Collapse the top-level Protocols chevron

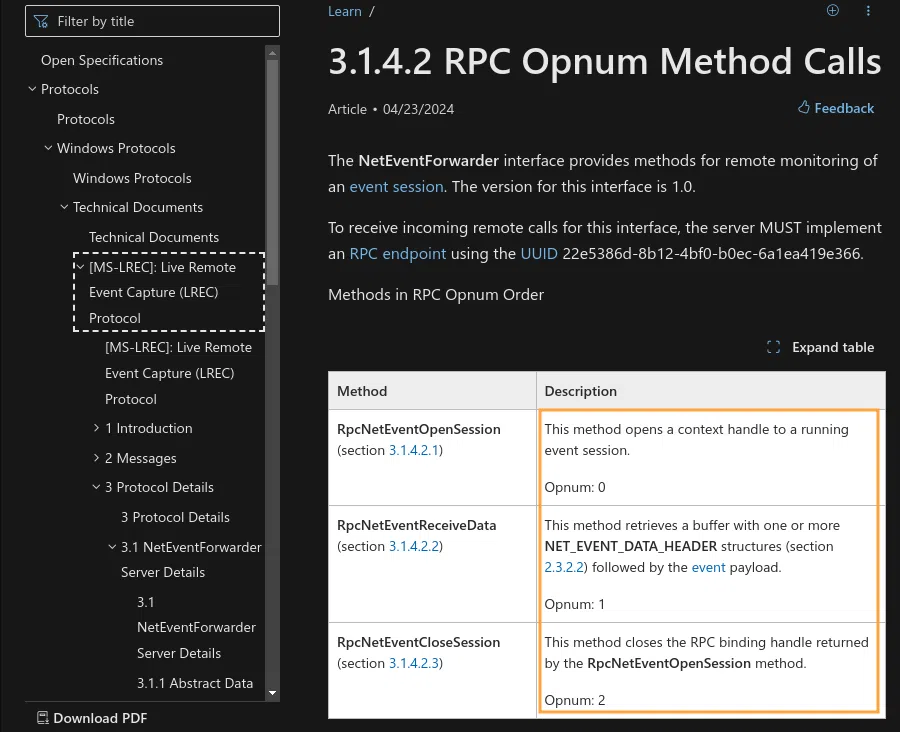[32, 89]
